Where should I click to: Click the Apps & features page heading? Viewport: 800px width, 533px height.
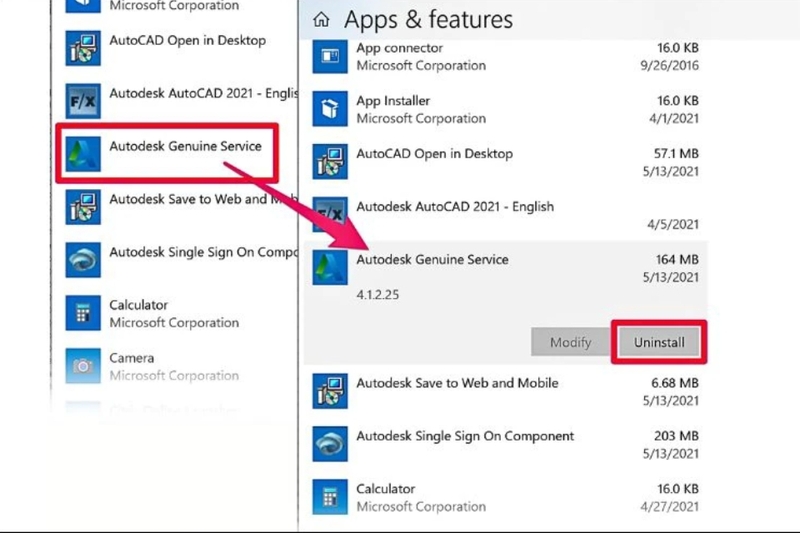[x=428, y=20]
